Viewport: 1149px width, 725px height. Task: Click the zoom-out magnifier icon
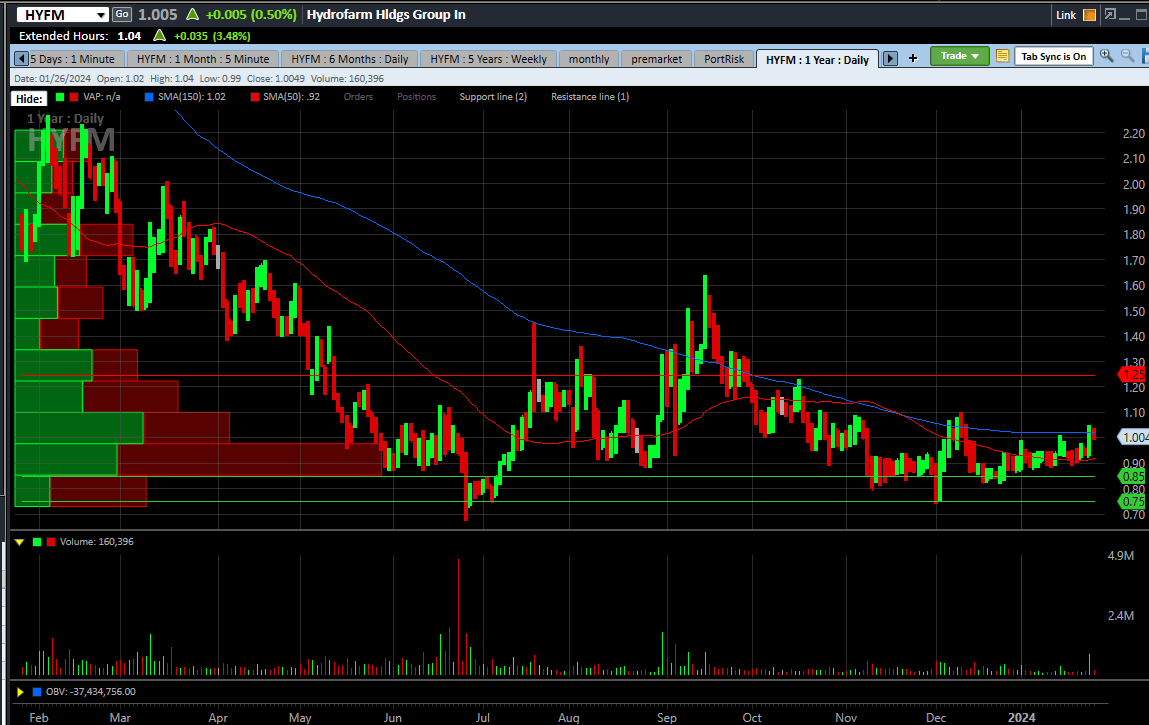coord(1126,55)
